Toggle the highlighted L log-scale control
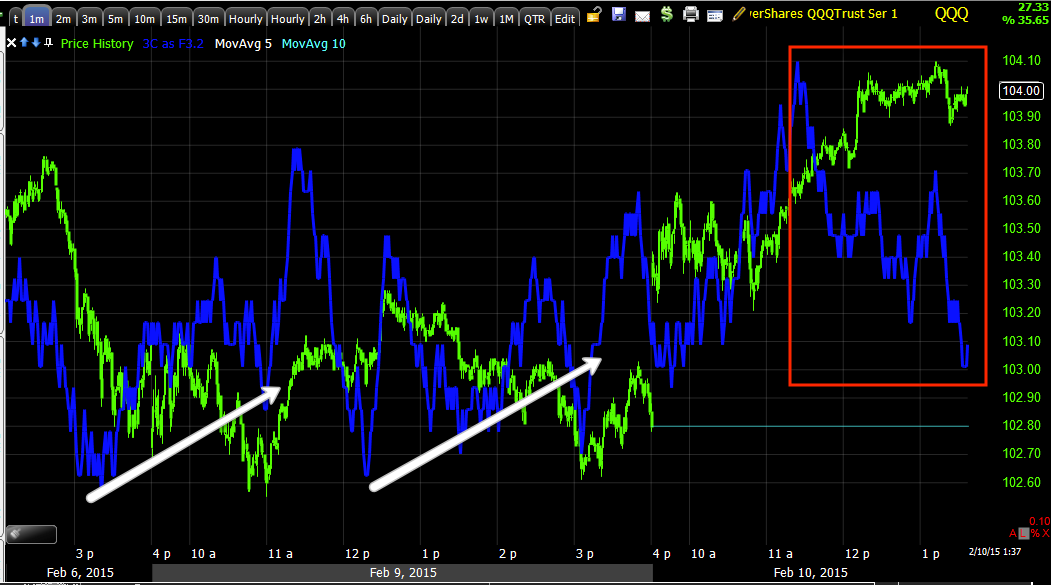Viewport: 1051px width, 585px height. pyautogui.click(x=1024, y=533)
